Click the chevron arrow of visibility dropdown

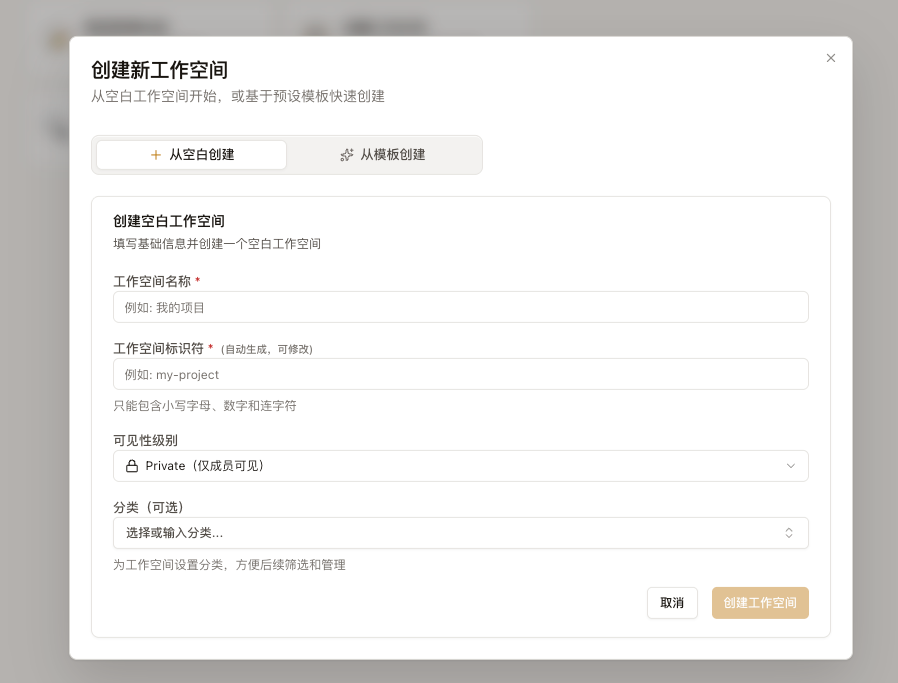click(x=790, y=466)
